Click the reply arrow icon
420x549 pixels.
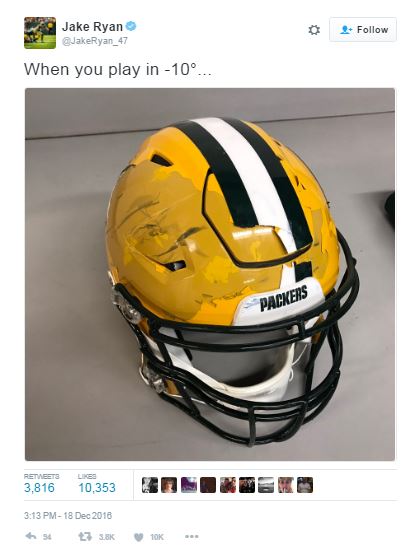click(x=31, y=536)
